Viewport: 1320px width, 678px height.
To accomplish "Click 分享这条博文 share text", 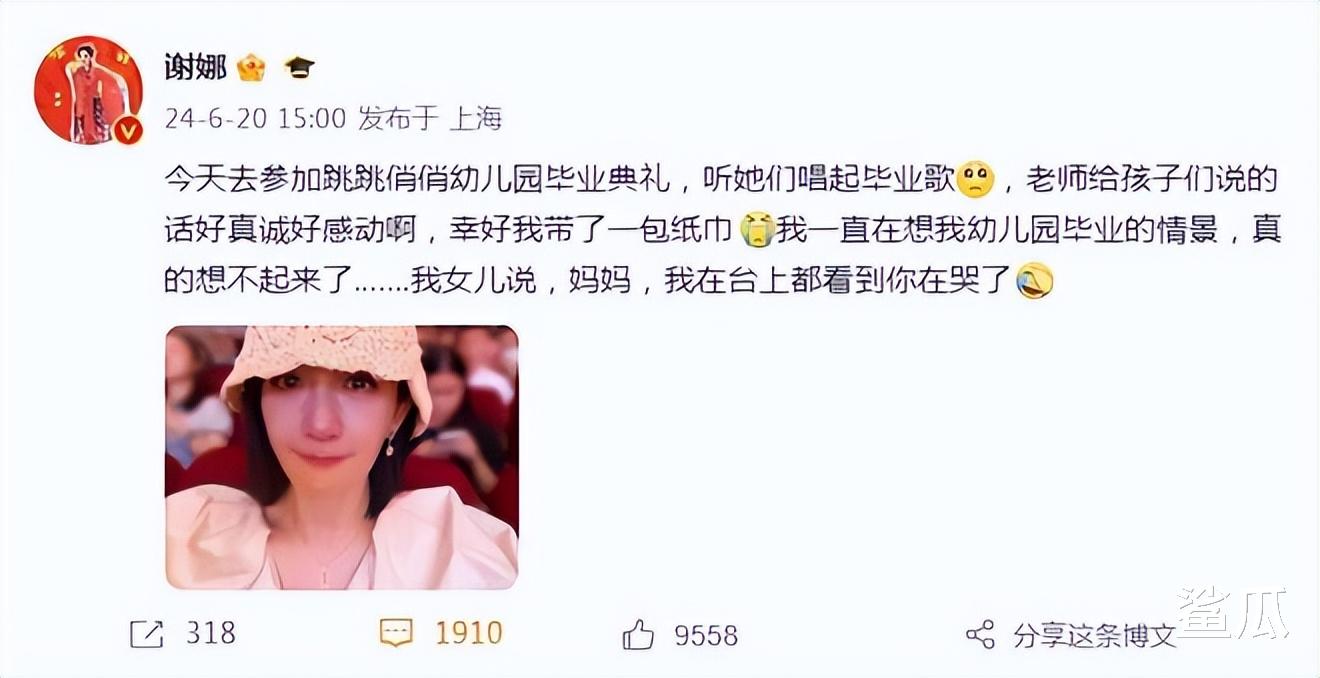I will (x=1094, y=635).
